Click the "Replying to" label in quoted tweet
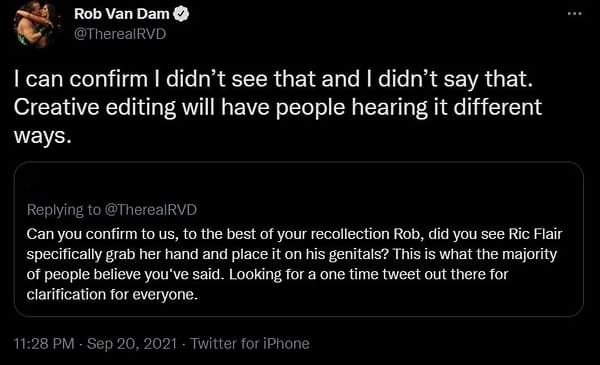The width and height of the screenshot is (600, 365). (64, 210)
